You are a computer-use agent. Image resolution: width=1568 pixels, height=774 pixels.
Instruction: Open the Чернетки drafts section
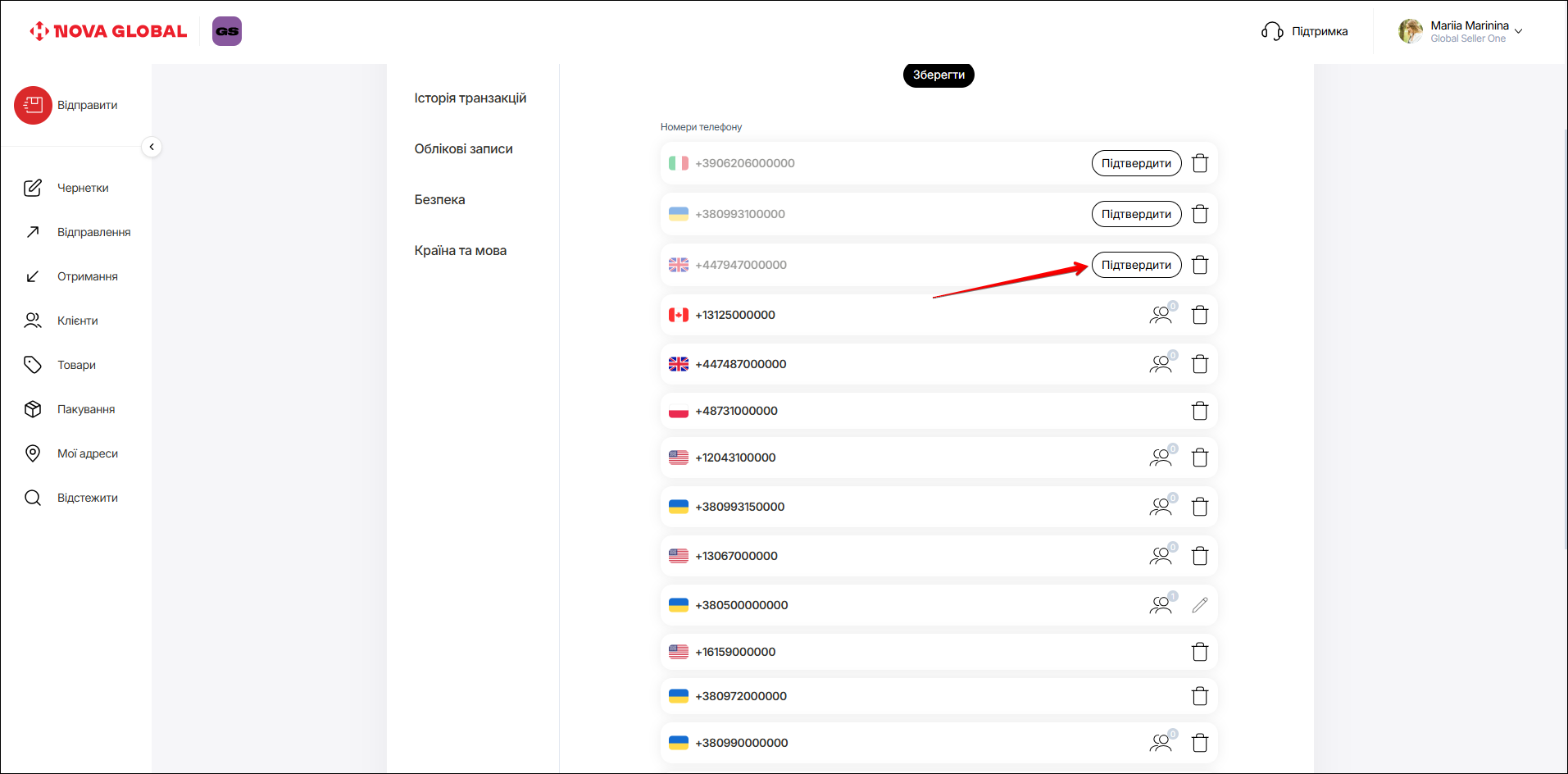click(82, 188)
